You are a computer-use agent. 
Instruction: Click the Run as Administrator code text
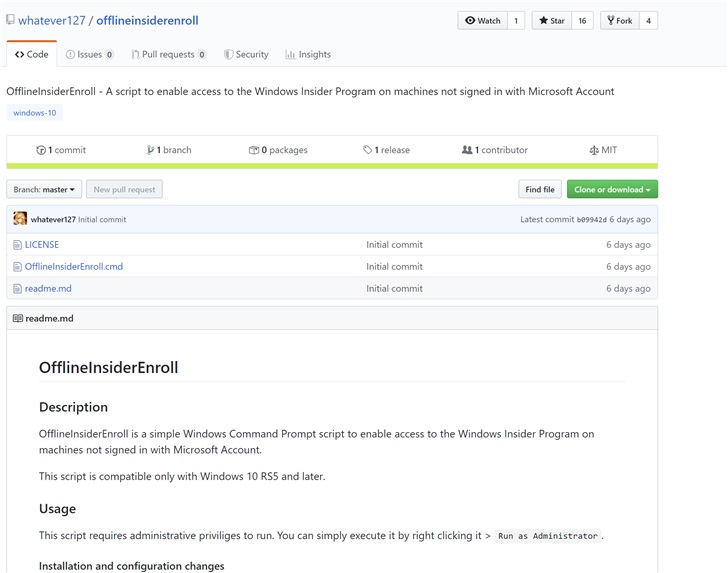click(548, 536)
